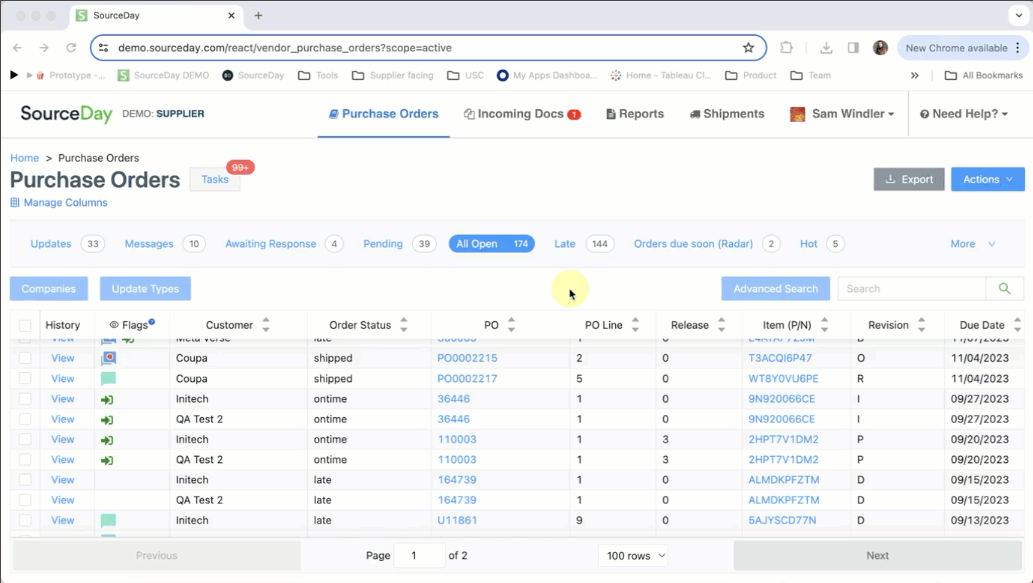This screenshot has width=1033, height=583.
Task: Sort by the Item (P/N) column arrows
Action: coord(824,325)
